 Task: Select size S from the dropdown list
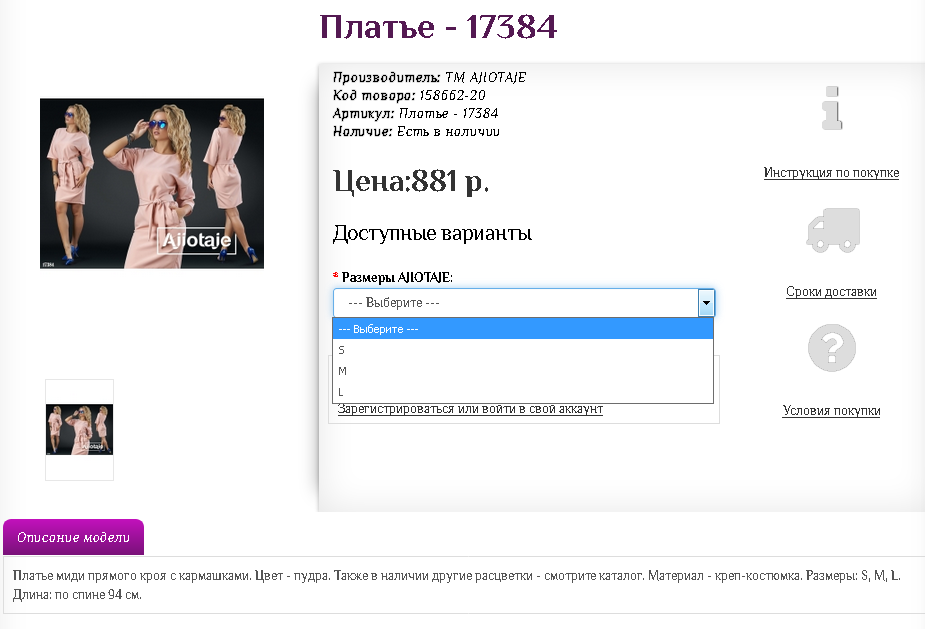[523, 350]
